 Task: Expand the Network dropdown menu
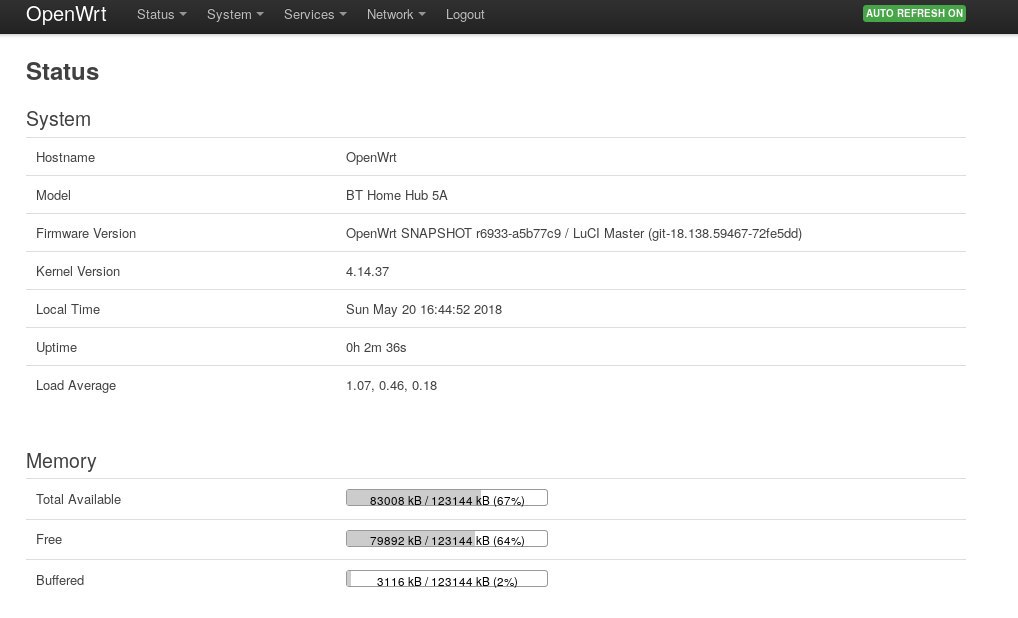click(x=396, y=14)
